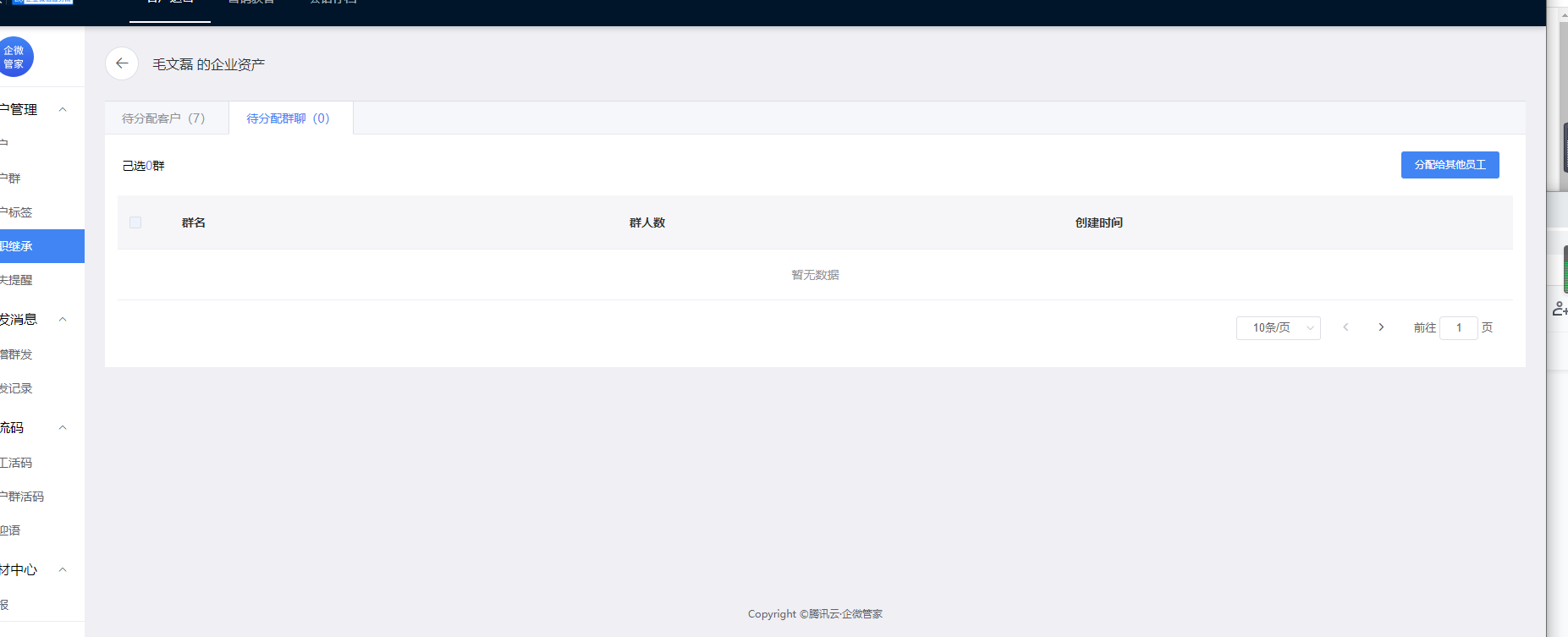Viewport: 1568px width, 637px height.
Task: Go to the previous page arrow
Action: 1345,327
